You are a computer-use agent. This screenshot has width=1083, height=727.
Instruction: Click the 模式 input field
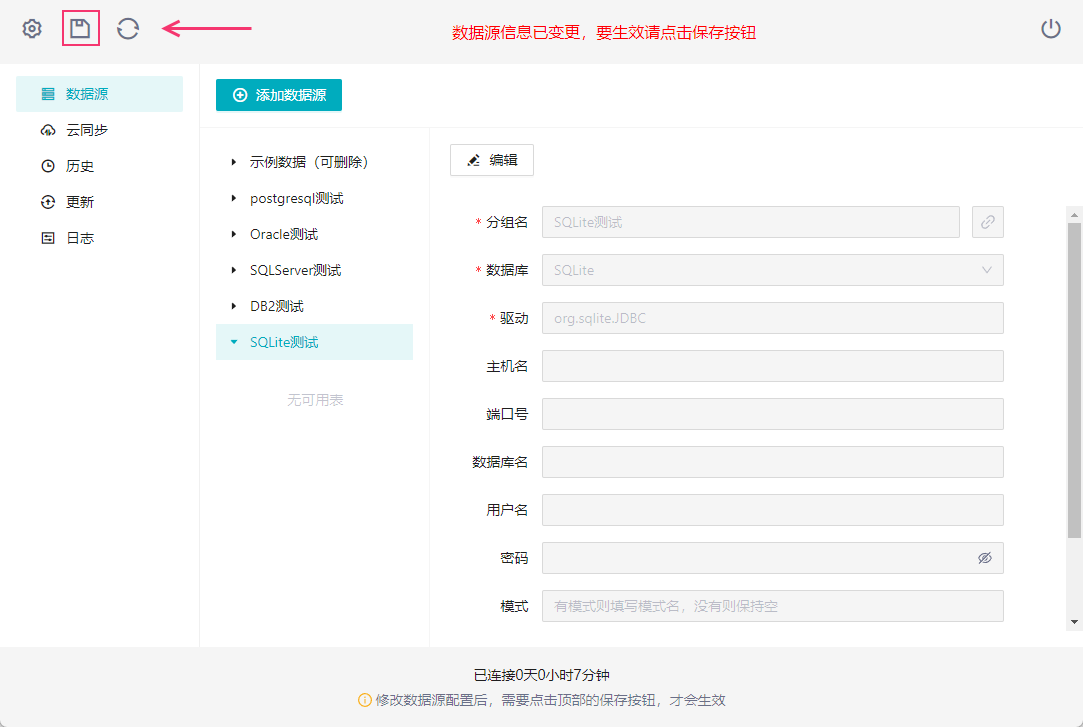(x=772, y=605)
